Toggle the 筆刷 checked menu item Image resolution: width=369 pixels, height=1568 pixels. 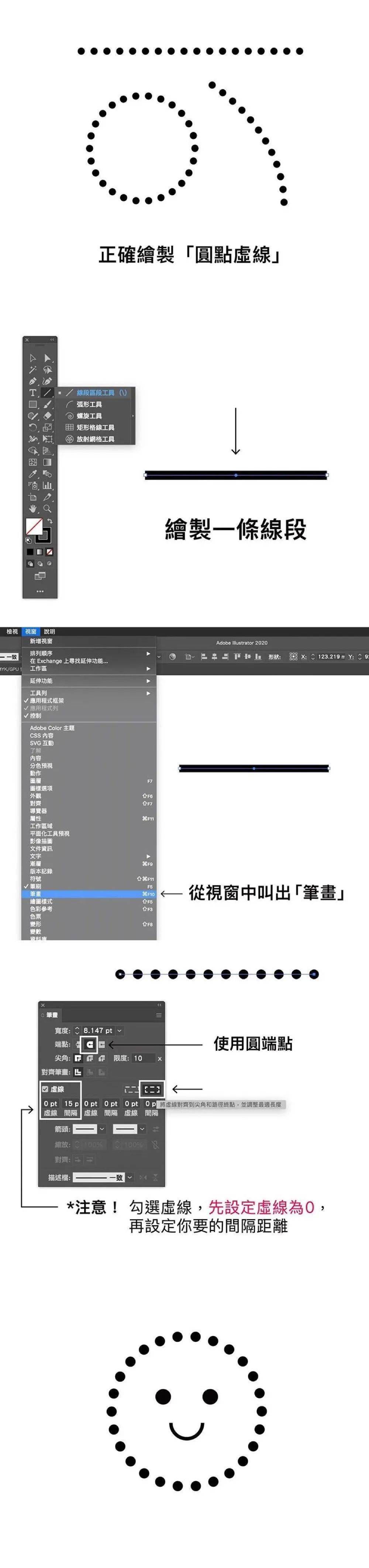click(x=36, y=886)
